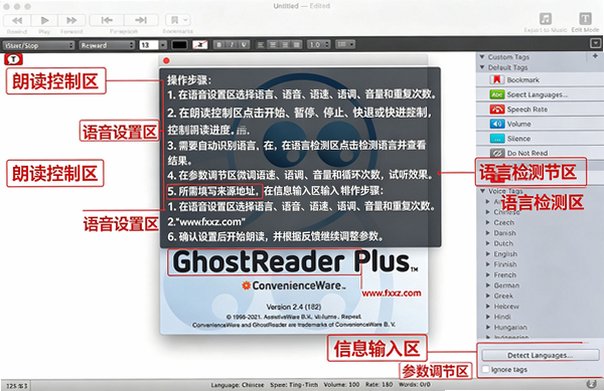Select the Volume tag icon
The image size is (604, 391).
pos(497,124)
